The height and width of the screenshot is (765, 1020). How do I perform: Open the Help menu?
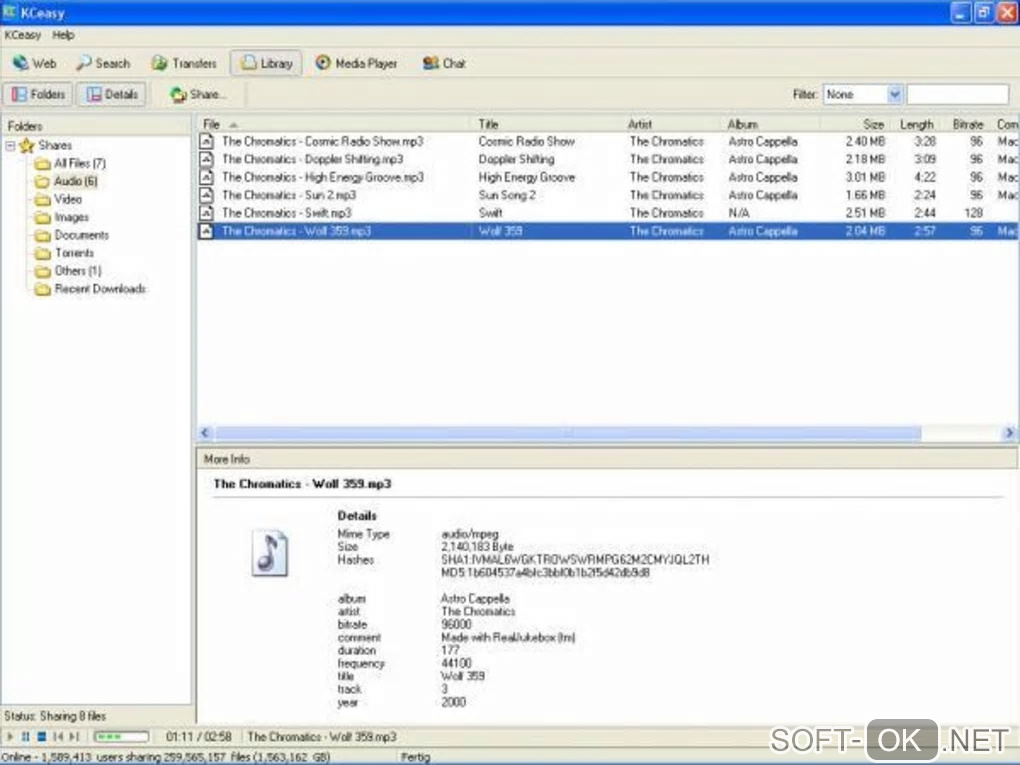63,35
